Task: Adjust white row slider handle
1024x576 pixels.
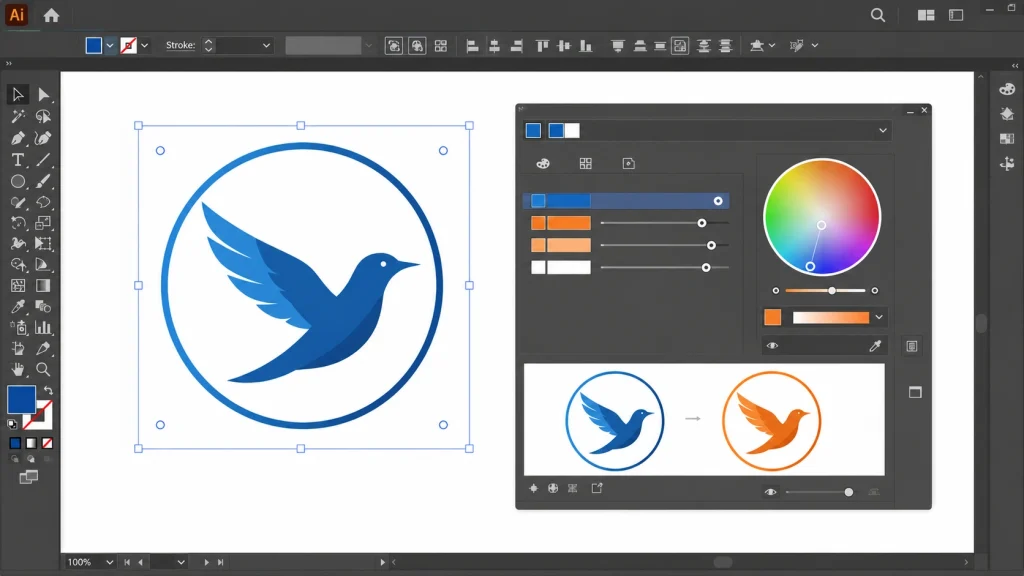Action: 706,268
